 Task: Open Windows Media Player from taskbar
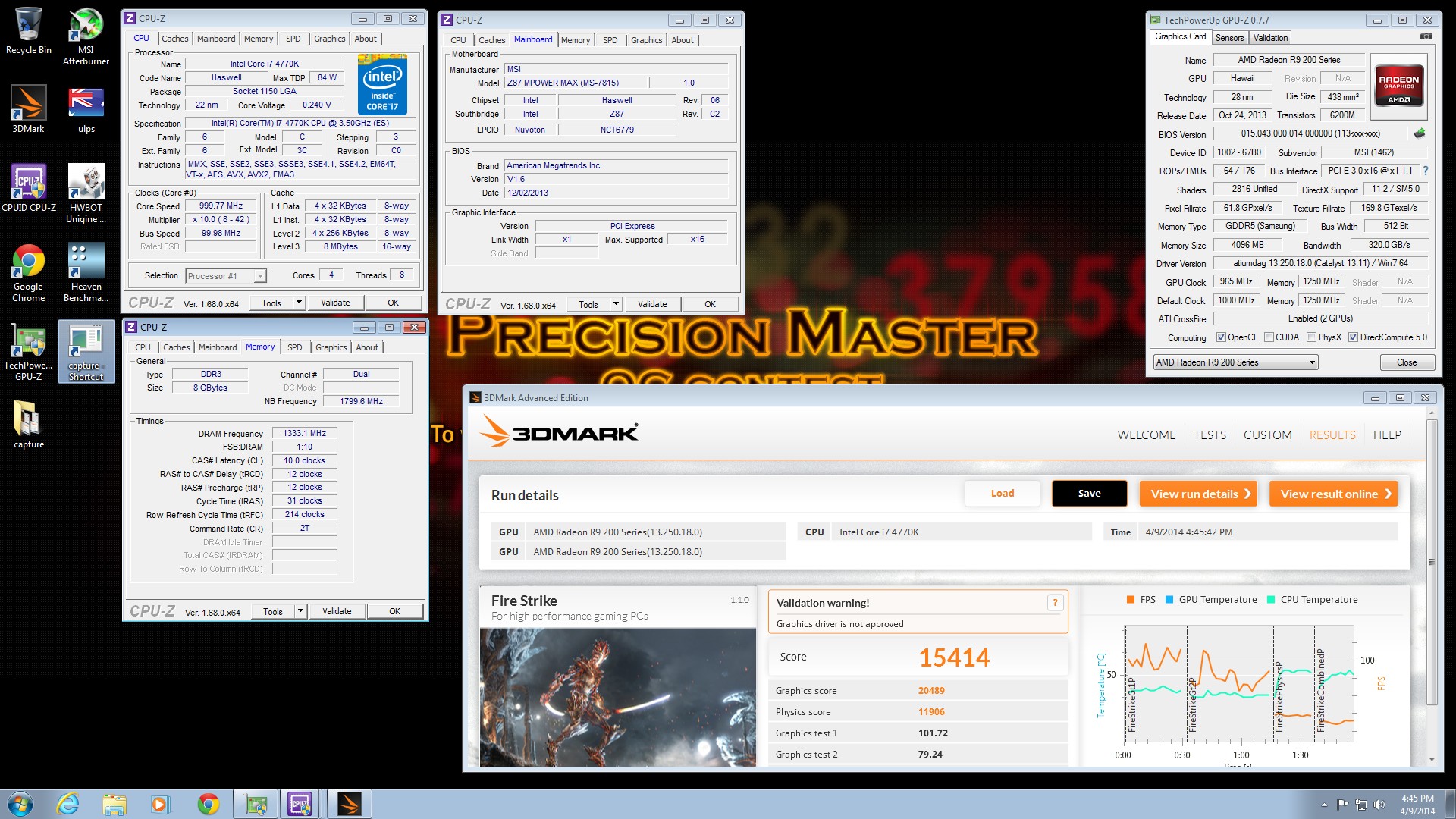click(160, 804)
